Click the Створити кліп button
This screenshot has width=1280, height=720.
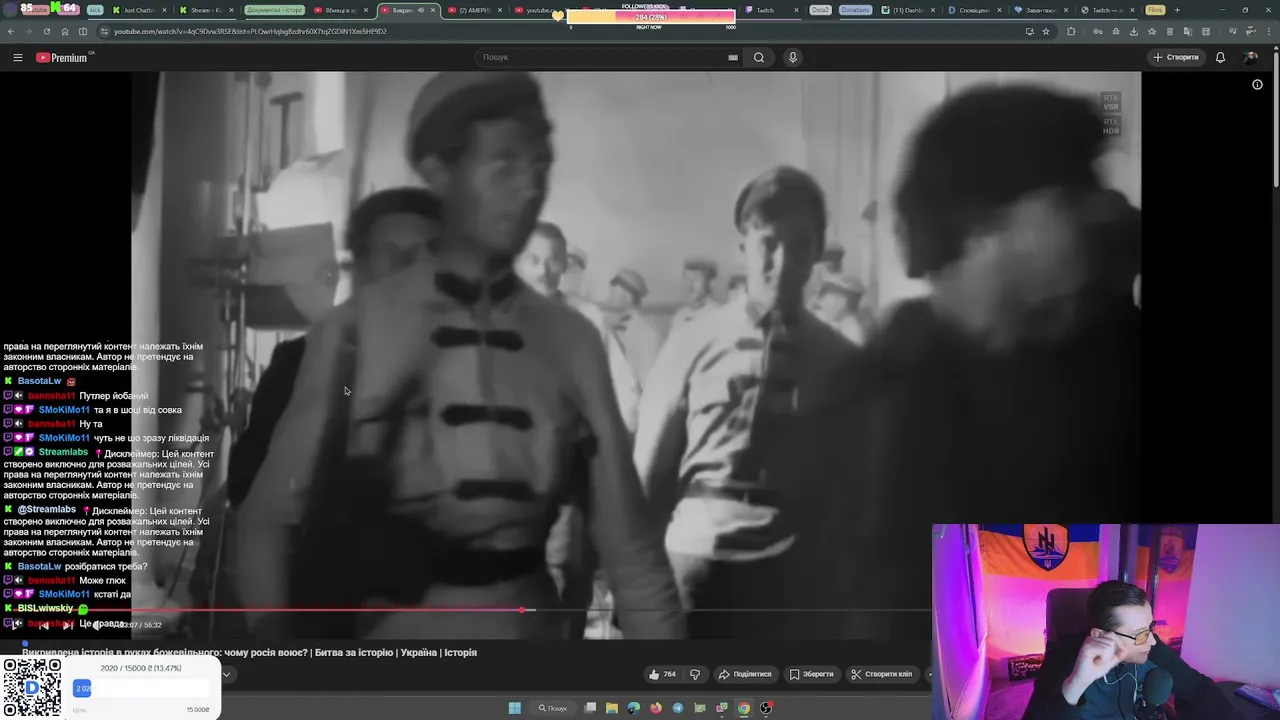coord(881,674)
